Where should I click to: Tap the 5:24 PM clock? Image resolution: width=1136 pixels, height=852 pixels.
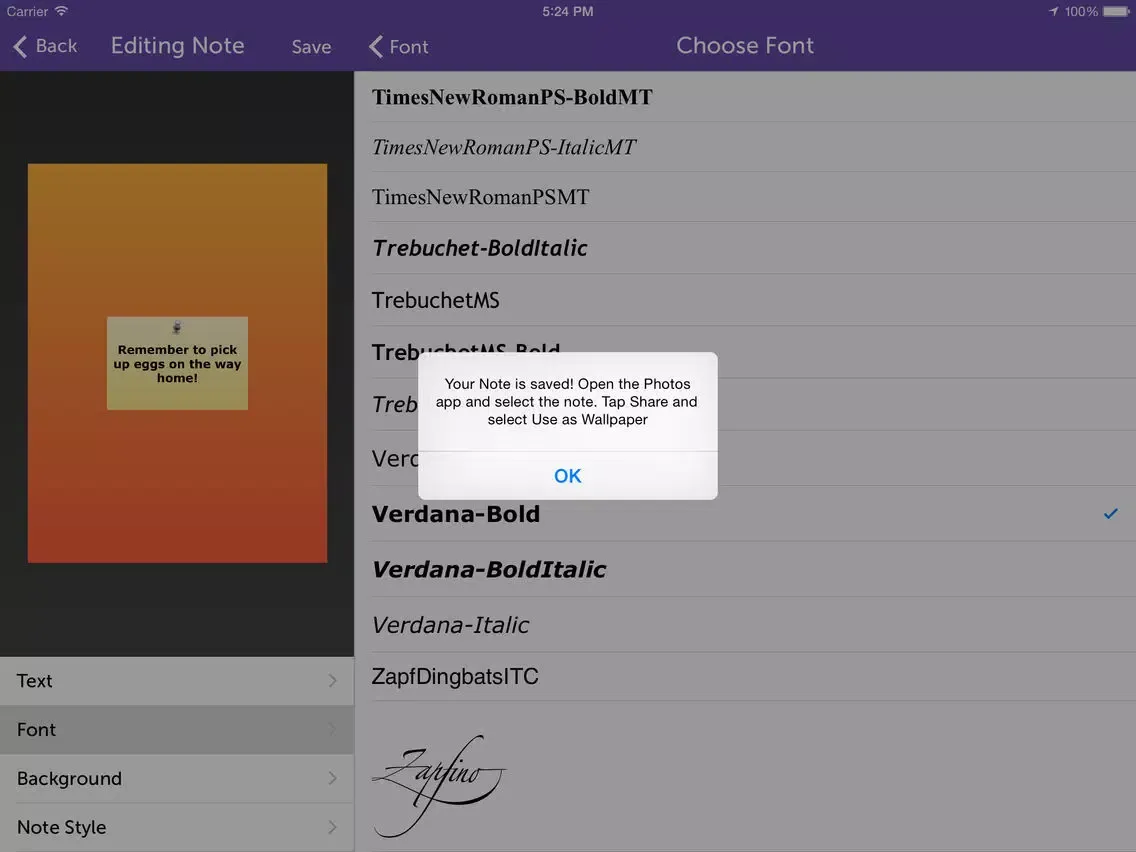[568, 12]
